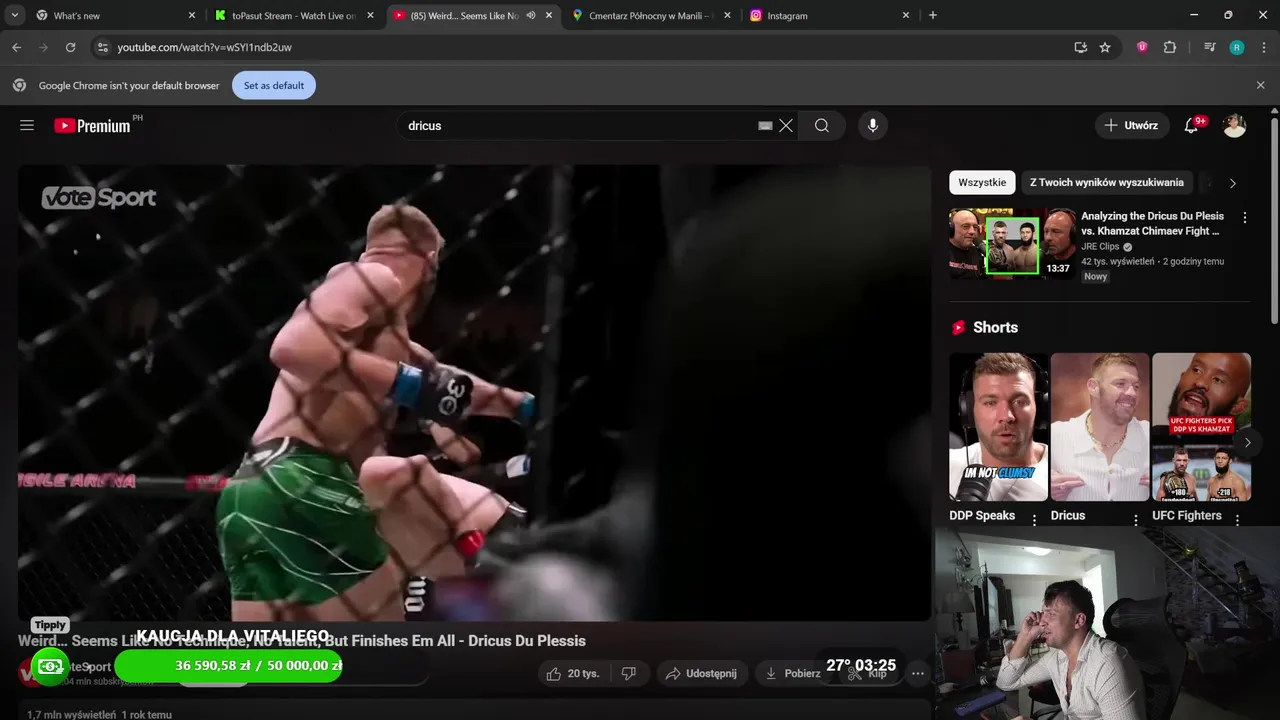
Task: Open Chrome profile R avatar
Action: pyautogui.click(x=1237, y=47)
